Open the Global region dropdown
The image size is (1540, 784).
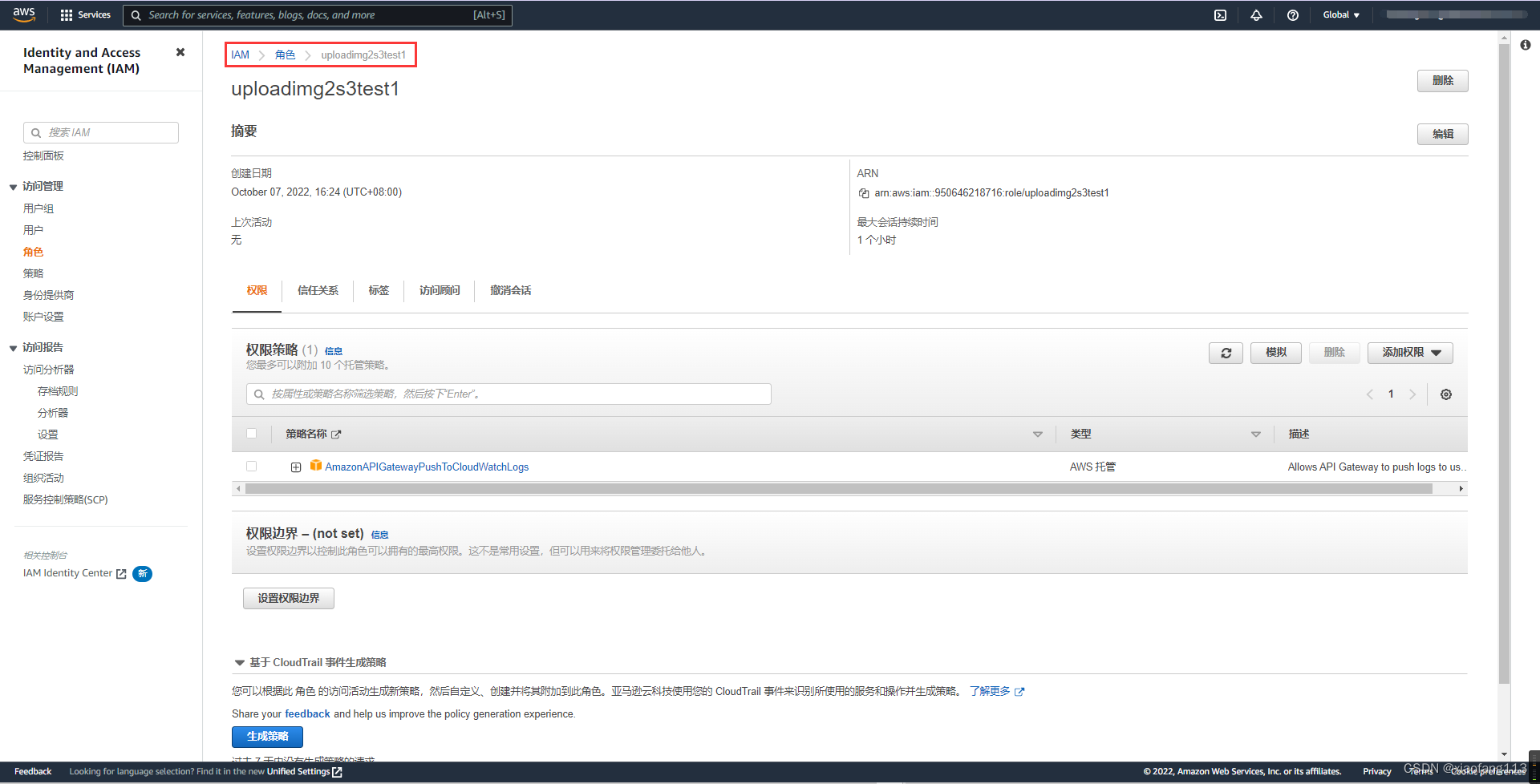pos(1341,15)
